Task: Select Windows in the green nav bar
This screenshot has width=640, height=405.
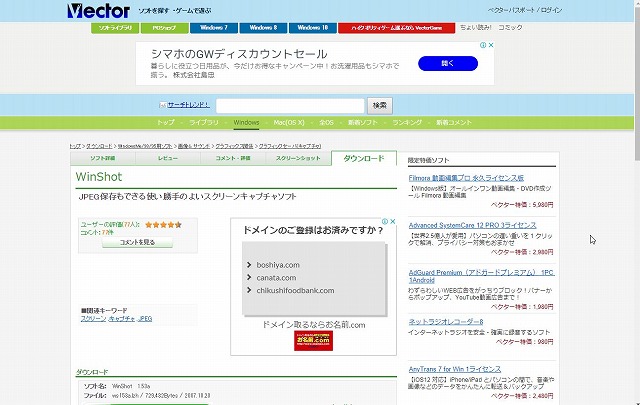Action: click(246, 122)
